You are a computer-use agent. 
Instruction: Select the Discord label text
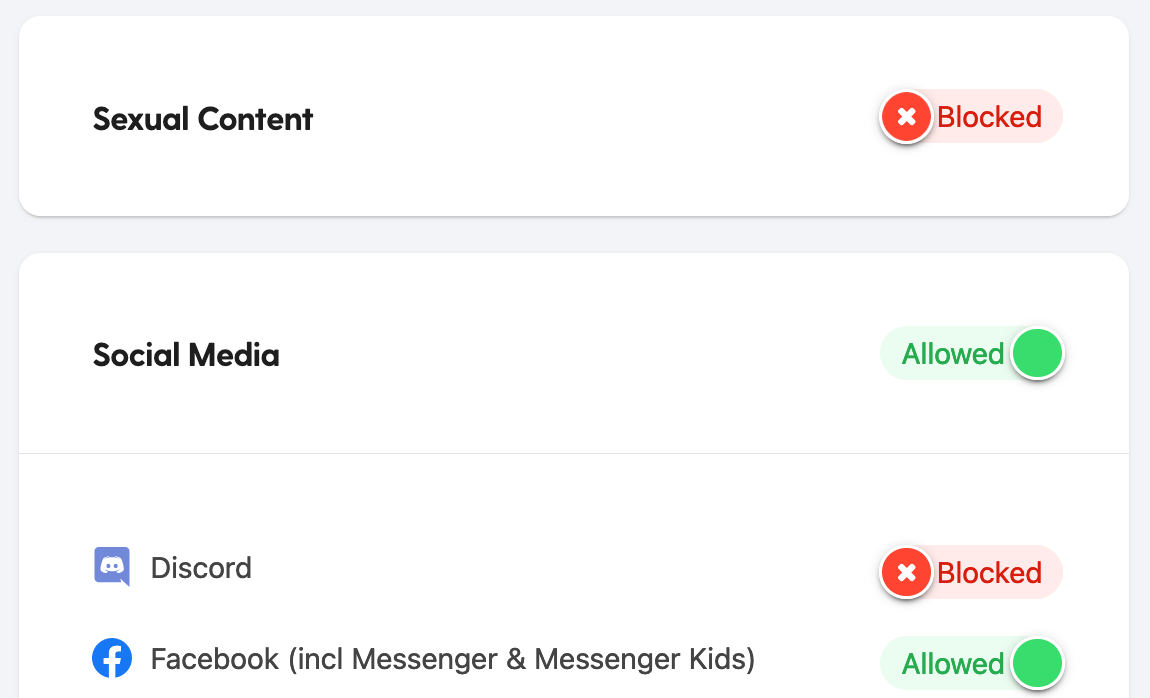tap(201, 568)
